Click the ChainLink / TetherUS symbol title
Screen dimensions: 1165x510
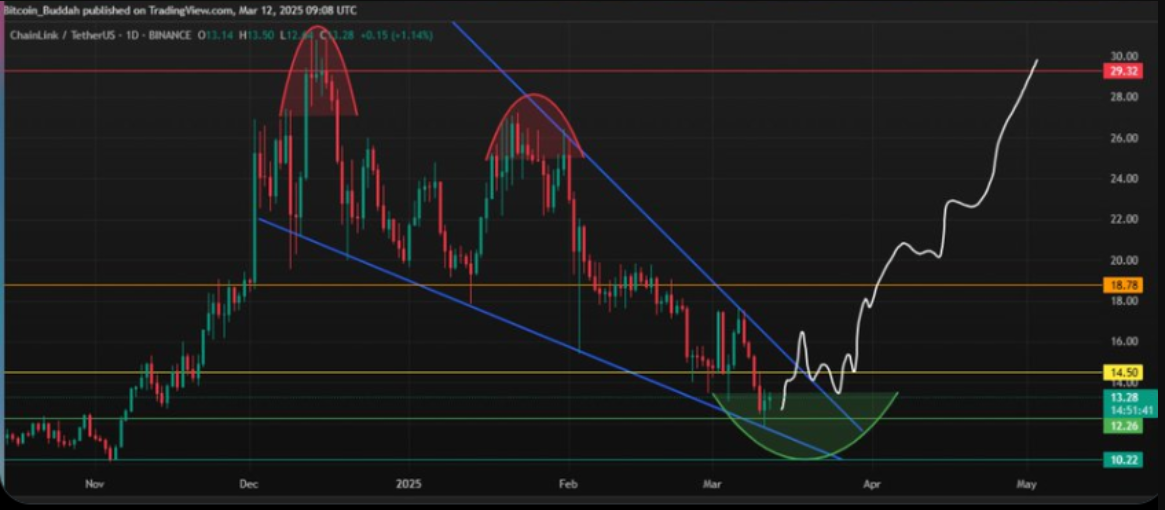pyautogui.click(x=64, y=35)
